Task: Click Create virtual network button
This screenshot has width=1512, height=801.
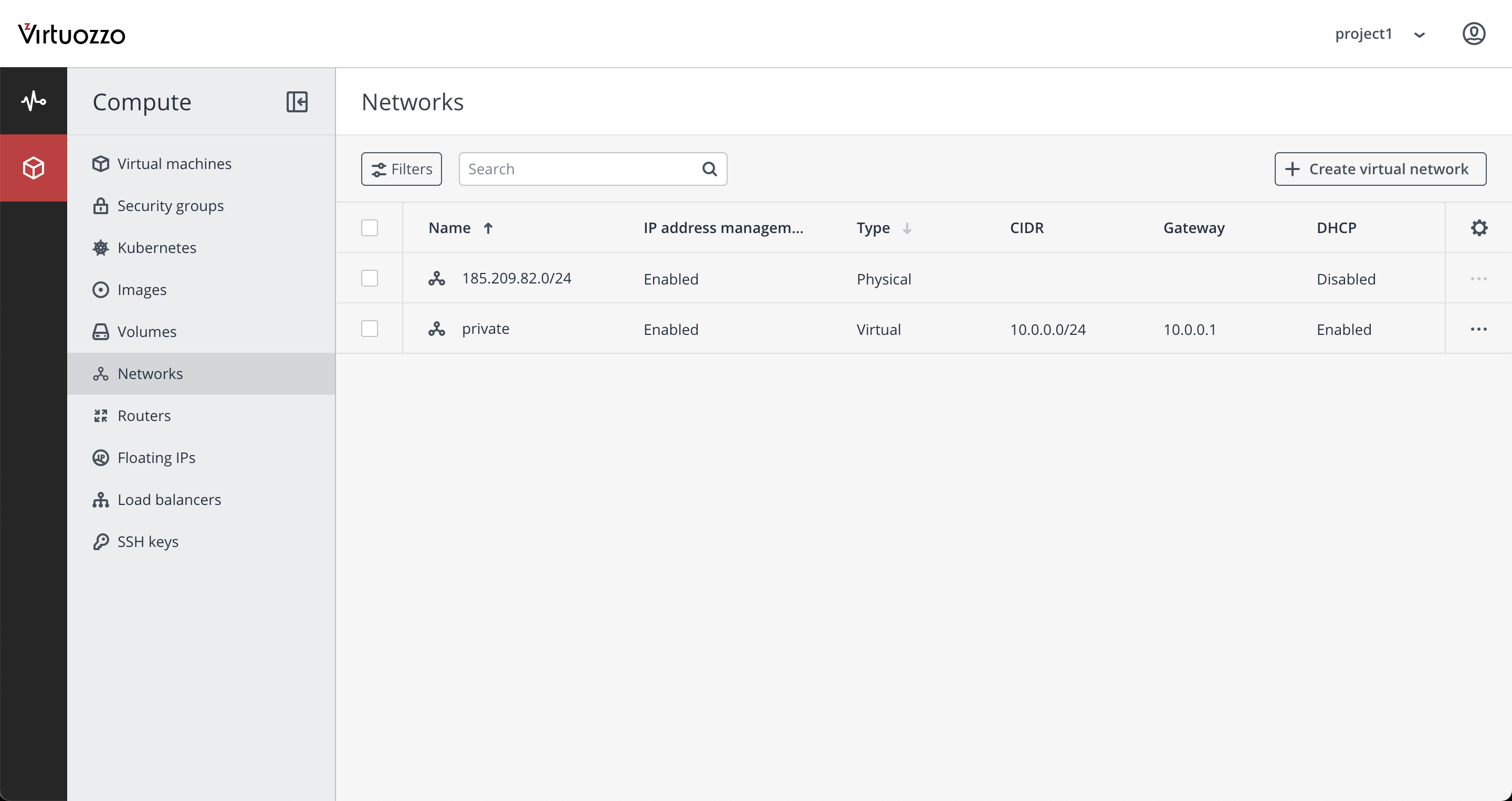Action: tap(1380, 169)
